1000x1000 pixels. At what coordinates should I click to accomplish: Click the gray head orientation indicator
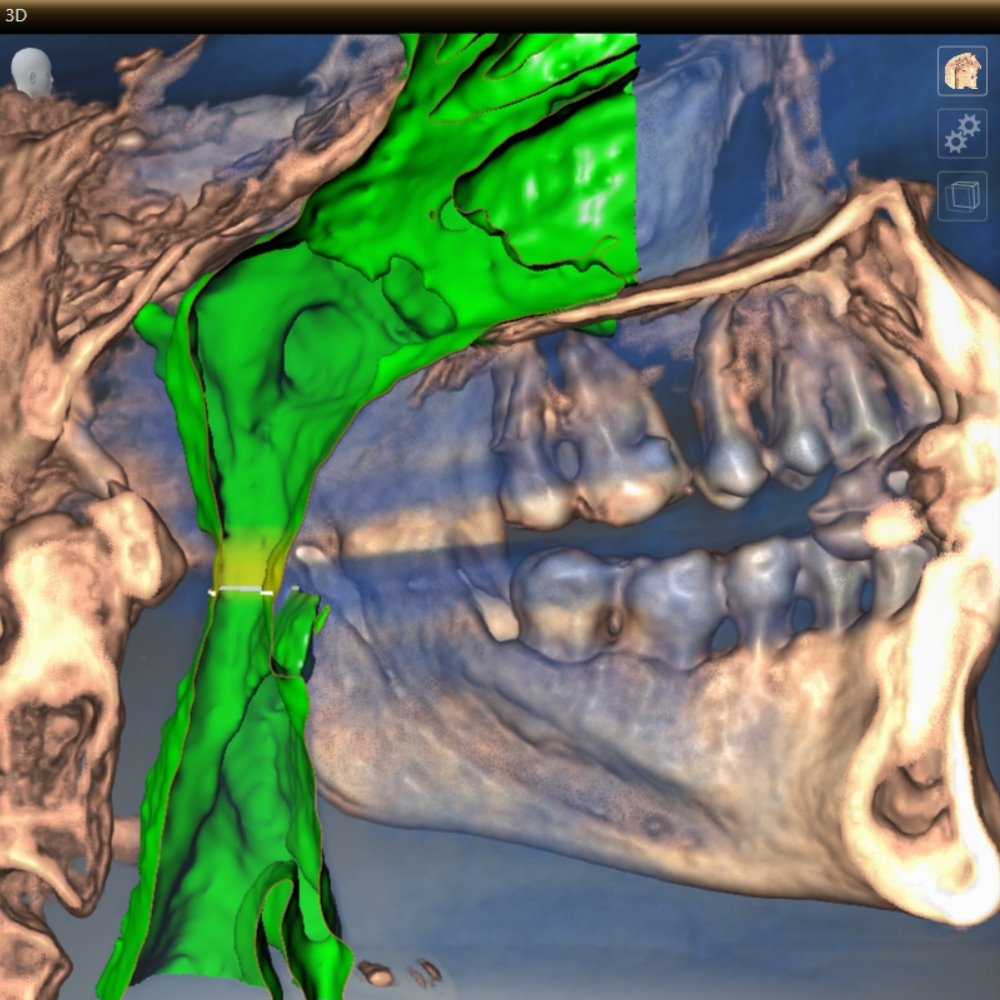pos(33,72)
